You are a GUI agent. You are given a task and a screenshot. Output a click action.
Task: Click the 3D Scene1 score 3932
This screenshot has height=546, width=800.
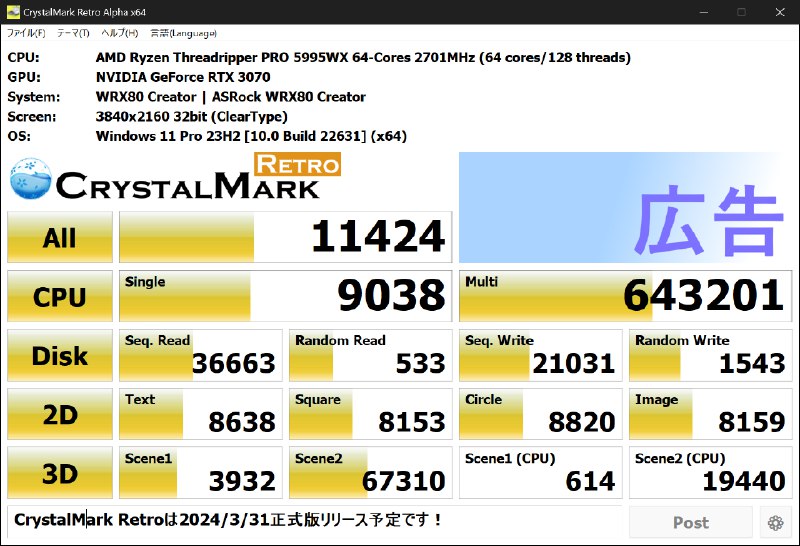[x=201, y=473]
